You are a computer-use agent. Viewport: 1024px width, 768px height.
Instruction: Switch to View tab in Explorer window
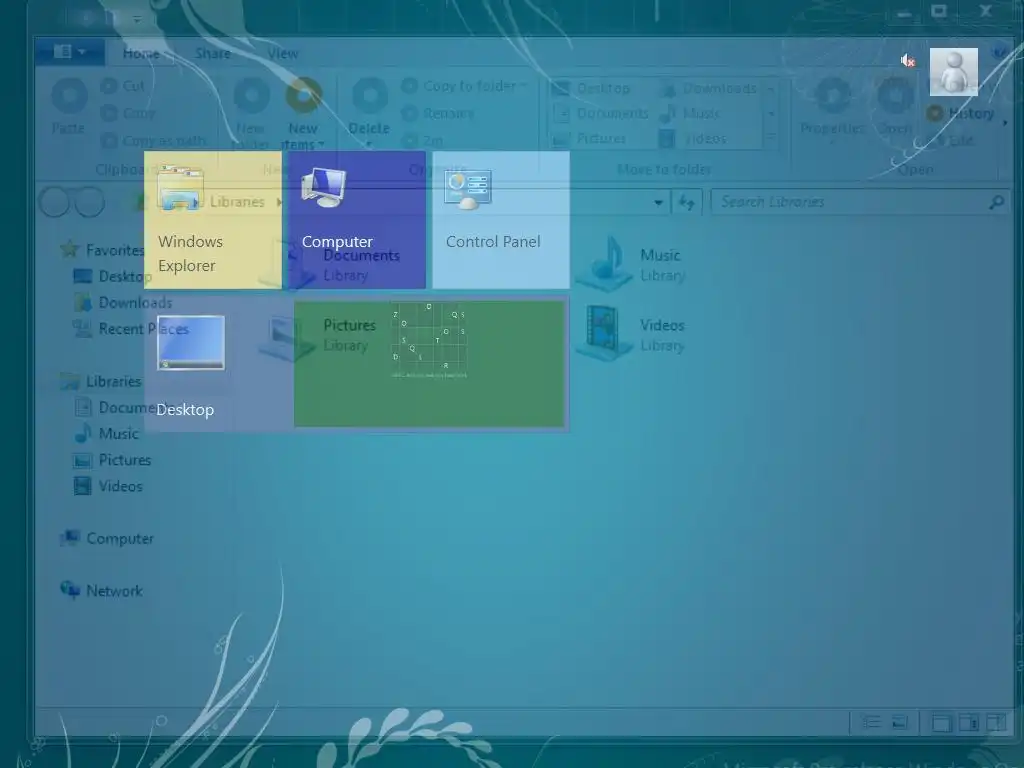tap(282, 54)
